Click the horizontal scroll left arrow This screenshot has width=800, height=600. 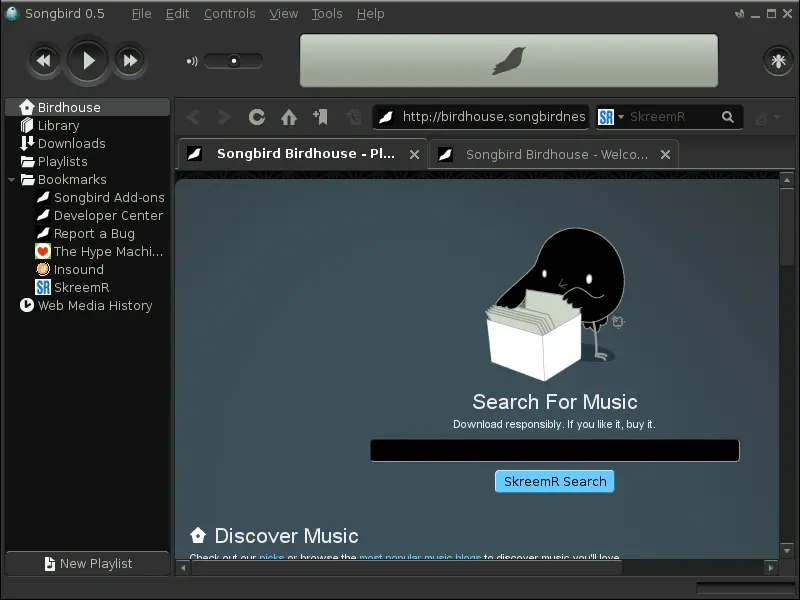183,567
